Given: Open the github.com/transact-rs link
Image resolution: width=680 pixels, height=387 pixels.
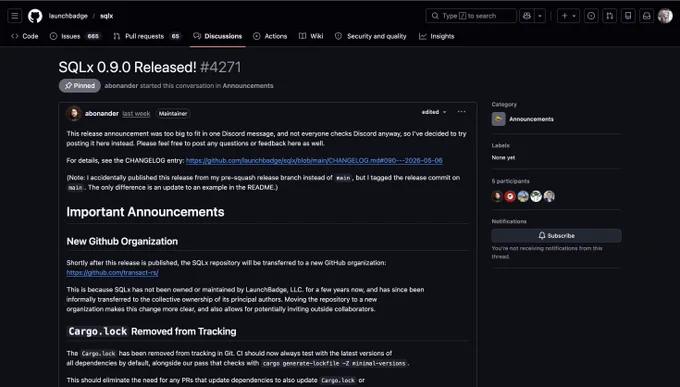Looking at the screenshot, I should click(112, 272).
